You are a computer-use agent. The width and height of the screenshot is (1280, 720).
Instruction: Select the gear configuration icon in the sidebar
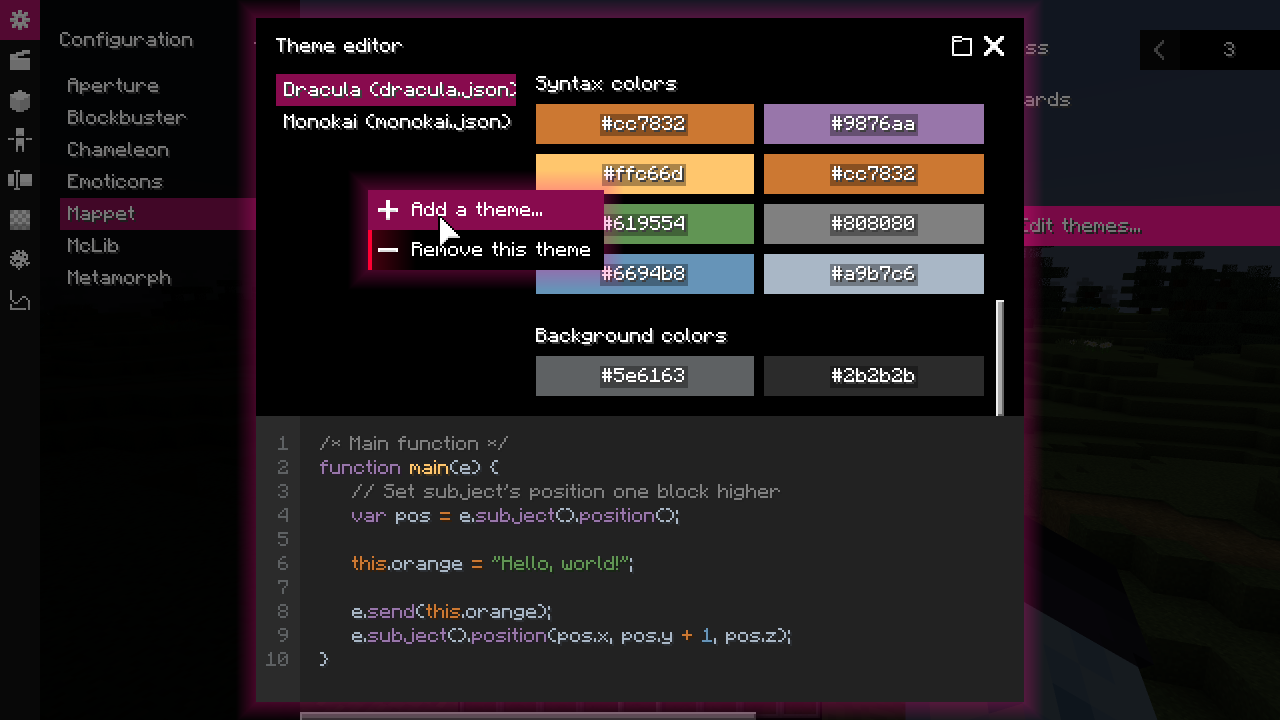click(20, 20)
